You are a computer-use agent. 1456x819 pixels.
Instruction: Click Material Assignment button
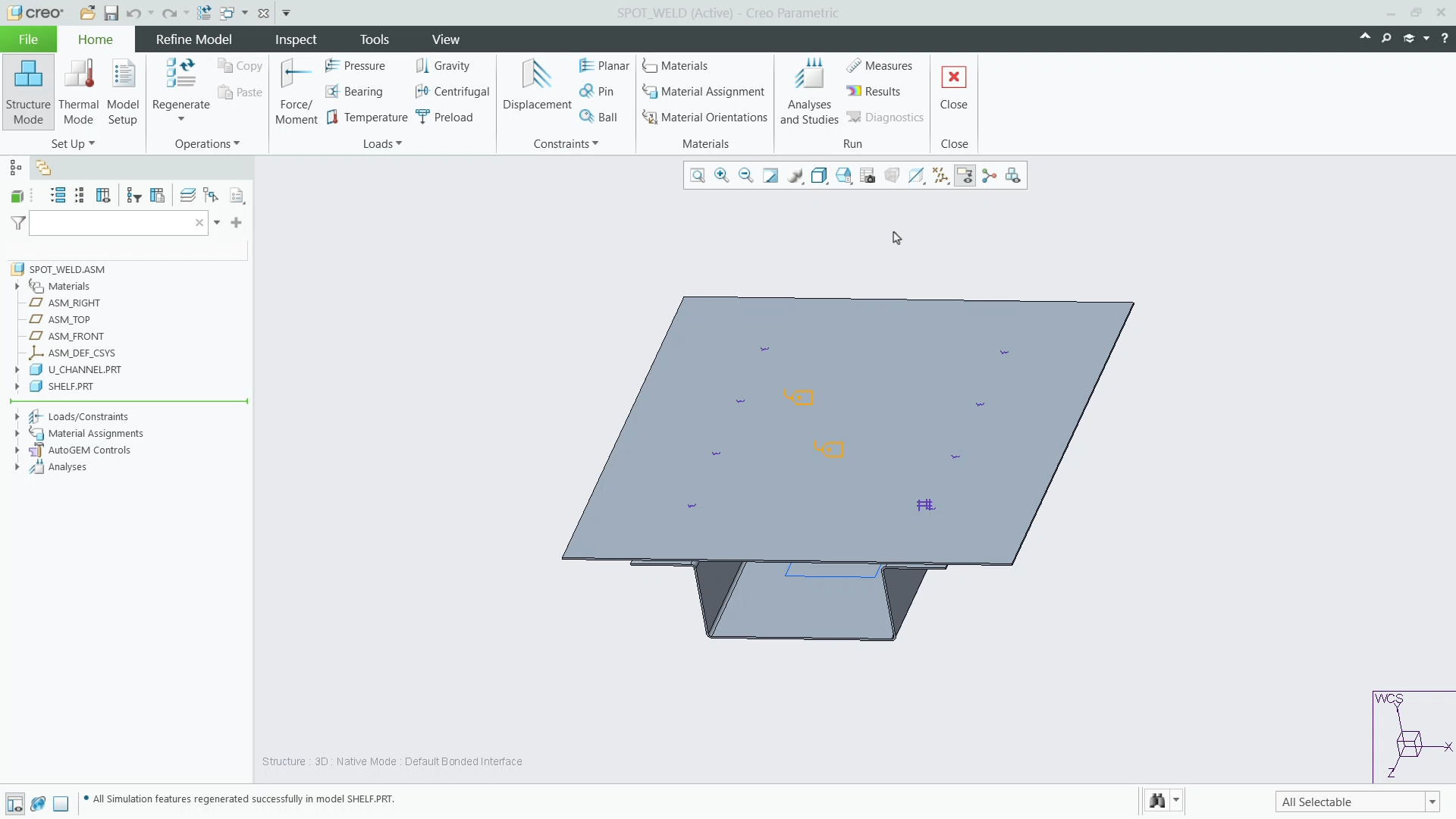coord(704,92)
